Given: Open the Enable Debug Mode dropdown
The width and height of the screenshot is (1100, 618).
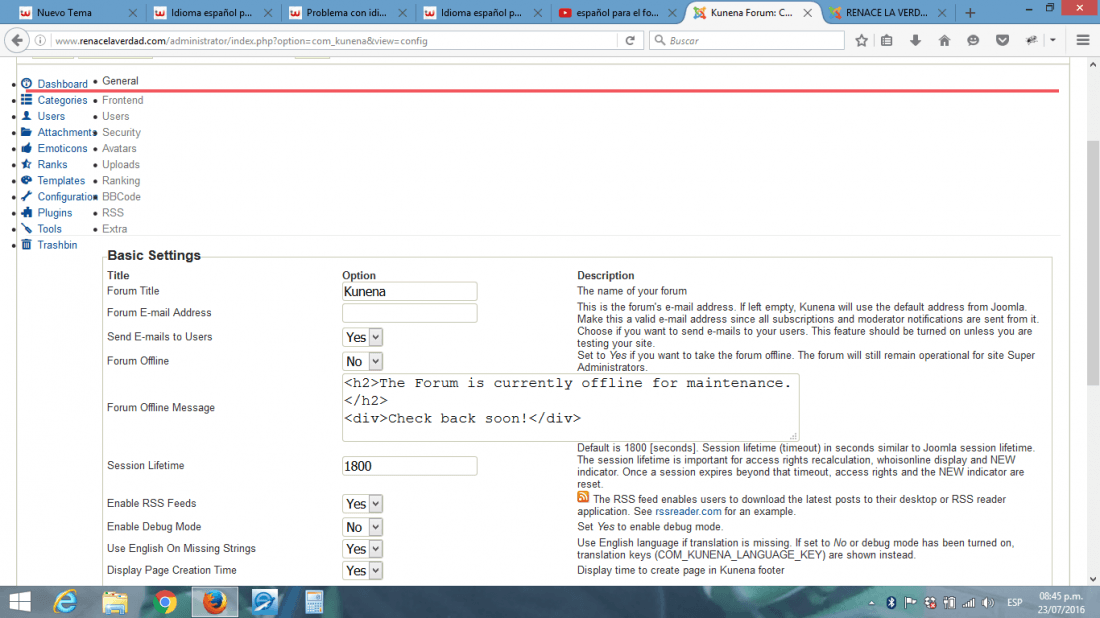Looking at the screenshot, I should click(x=362, y=527).
